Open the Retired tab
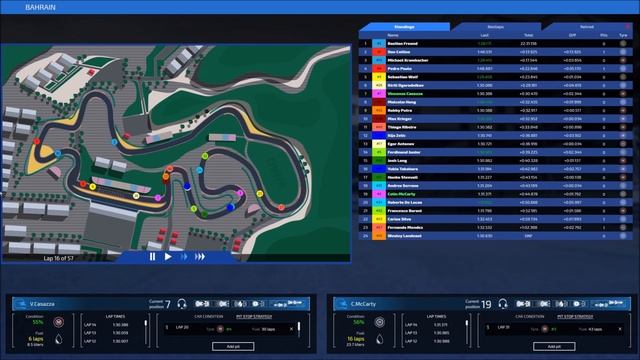640x360 pixels. click(x=587, y=27)
